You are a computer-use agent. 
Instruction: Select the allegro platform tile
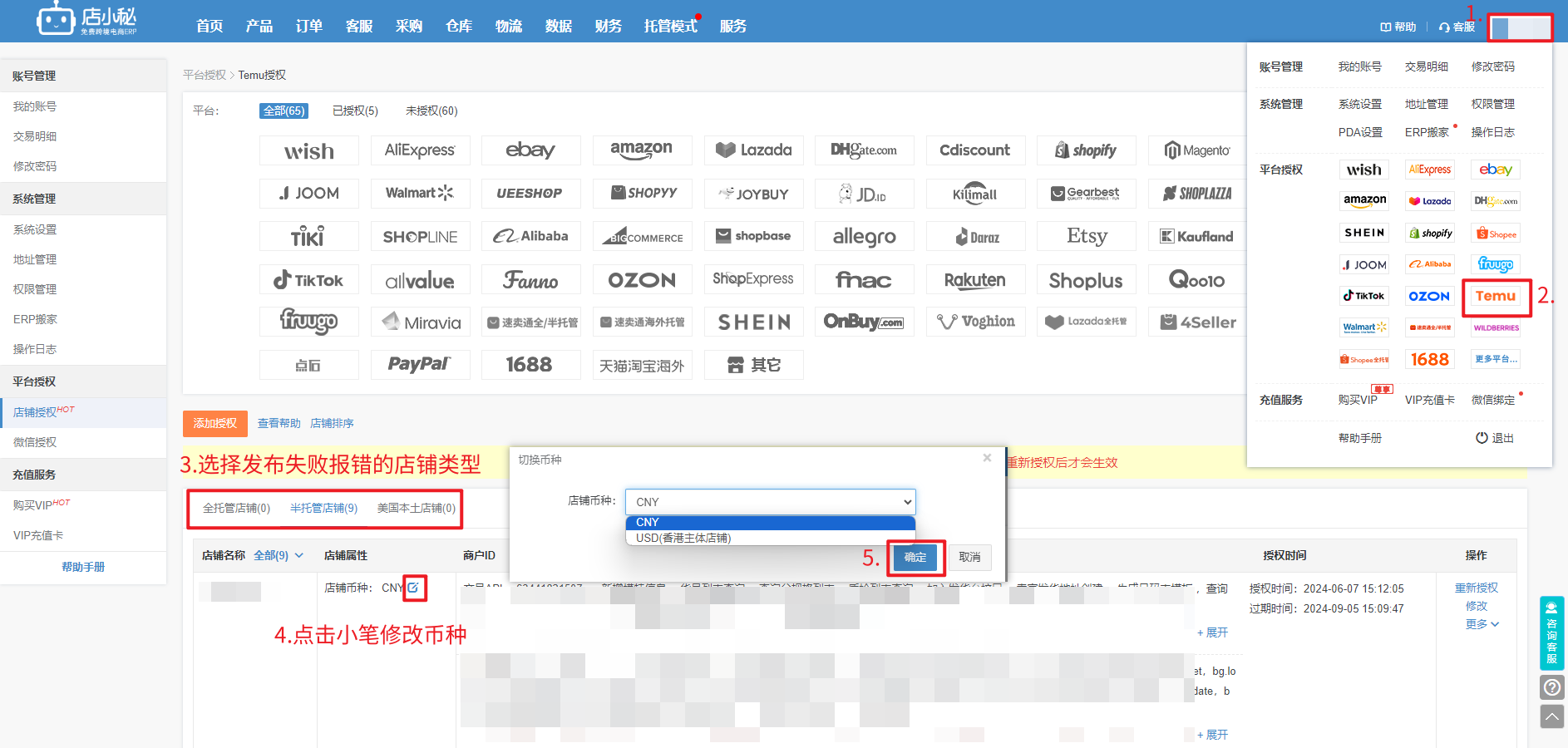(865, 236)
